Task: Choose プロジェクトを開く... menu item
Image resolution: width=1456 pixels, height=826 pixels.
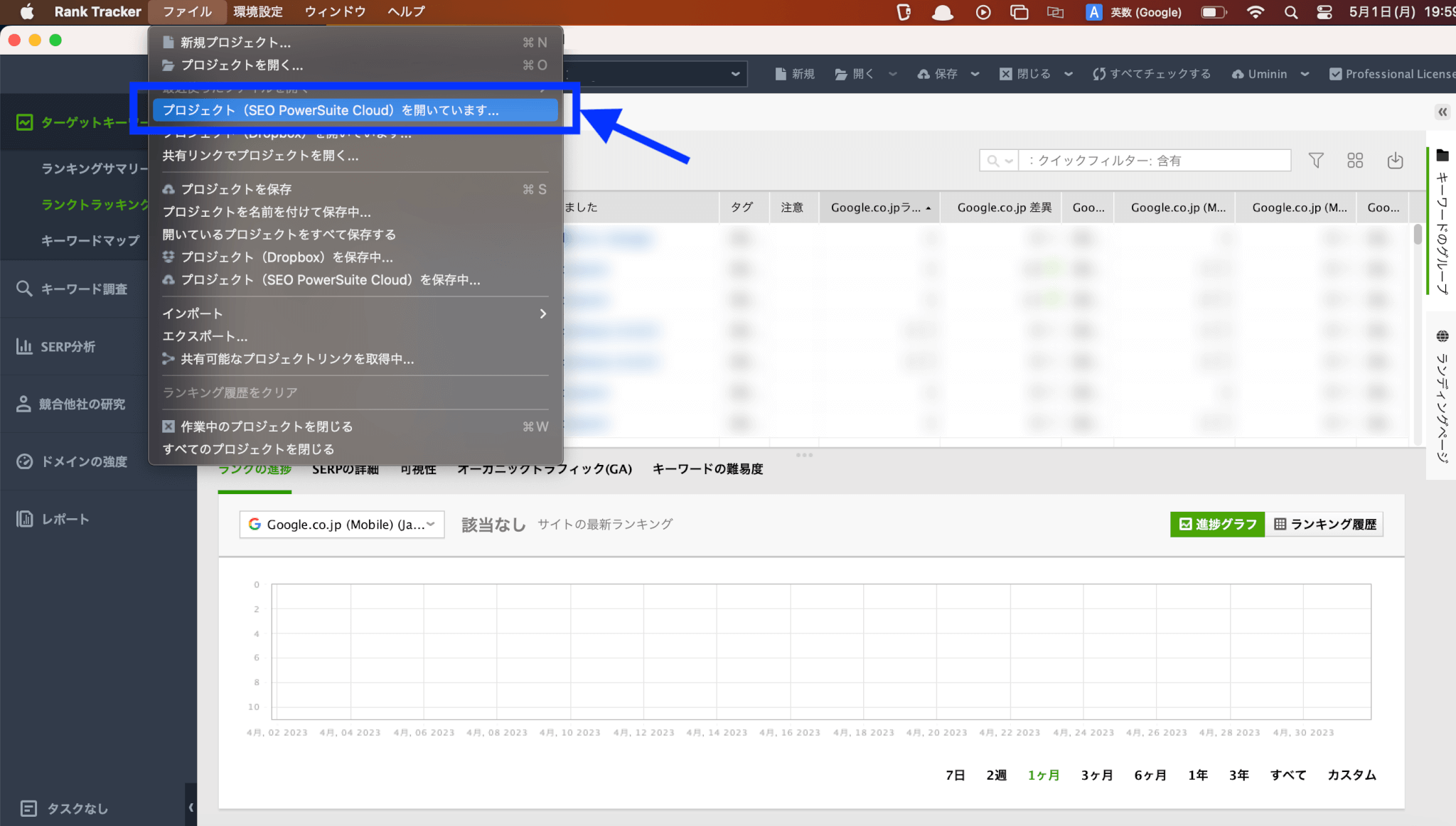Action: click(x=354, y=65)
